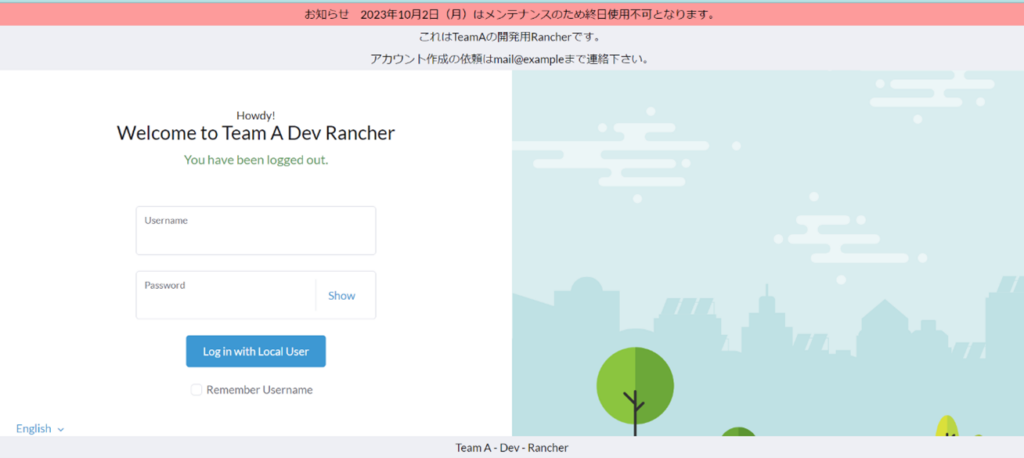Viewport: 1024px width, 458px height.
Task: Click the small green treetop near bottom
Action: tap(738, 432)
